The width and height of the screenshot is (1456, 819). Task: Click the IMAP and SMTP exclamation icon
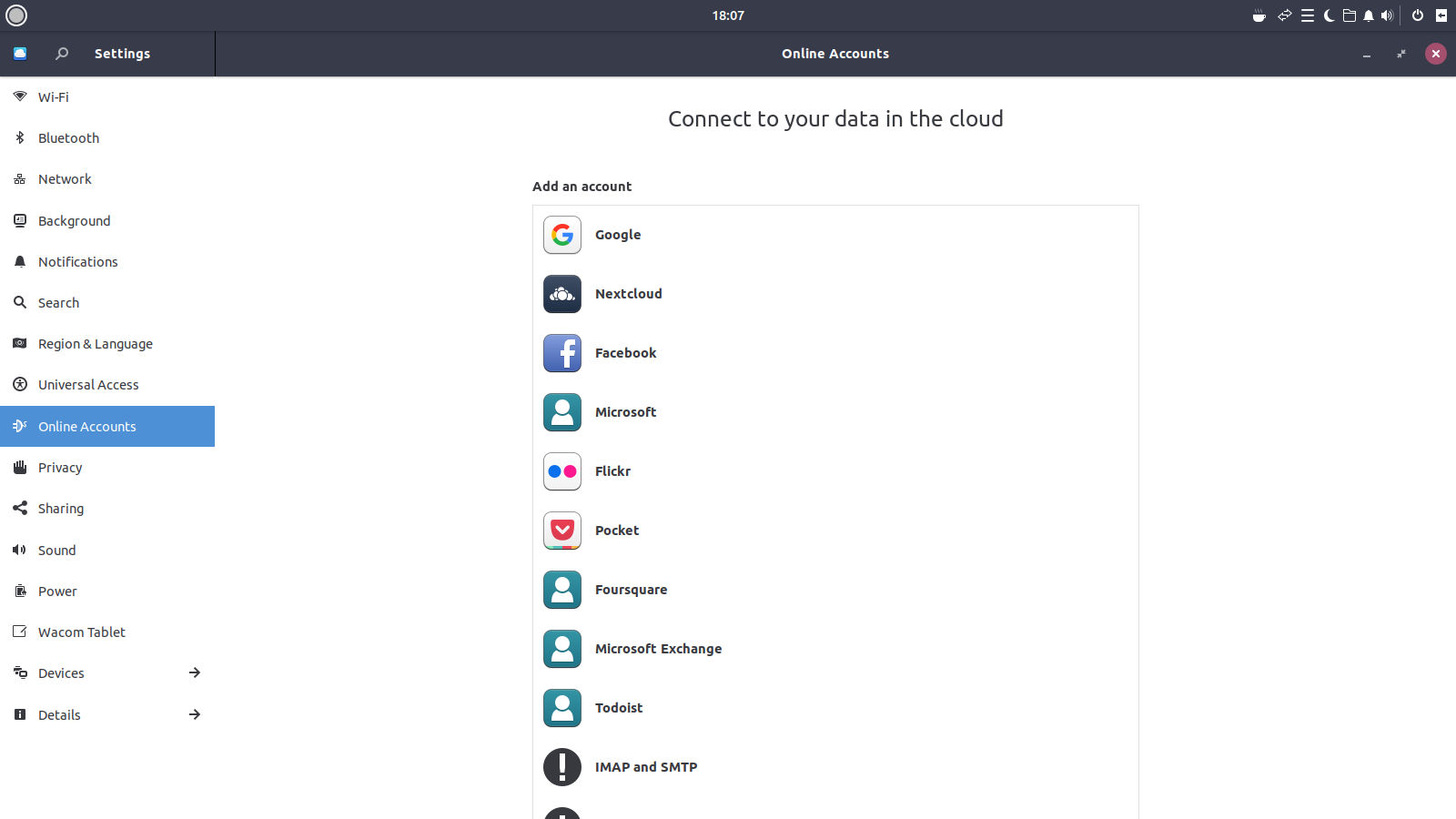click(562, 767)
